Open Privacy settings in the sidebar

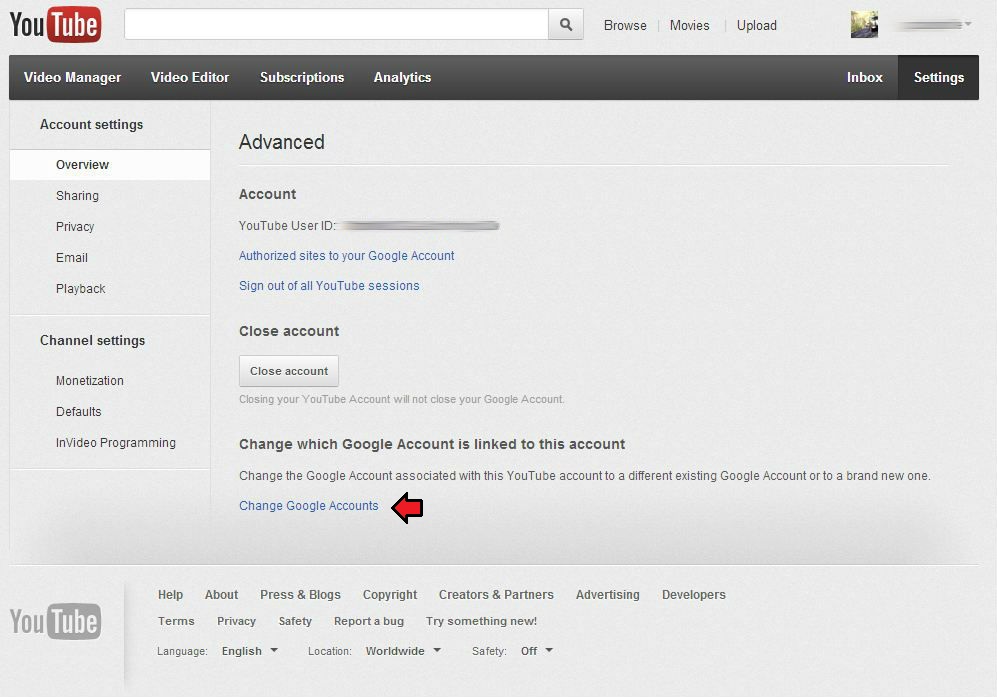coord(75,227)
